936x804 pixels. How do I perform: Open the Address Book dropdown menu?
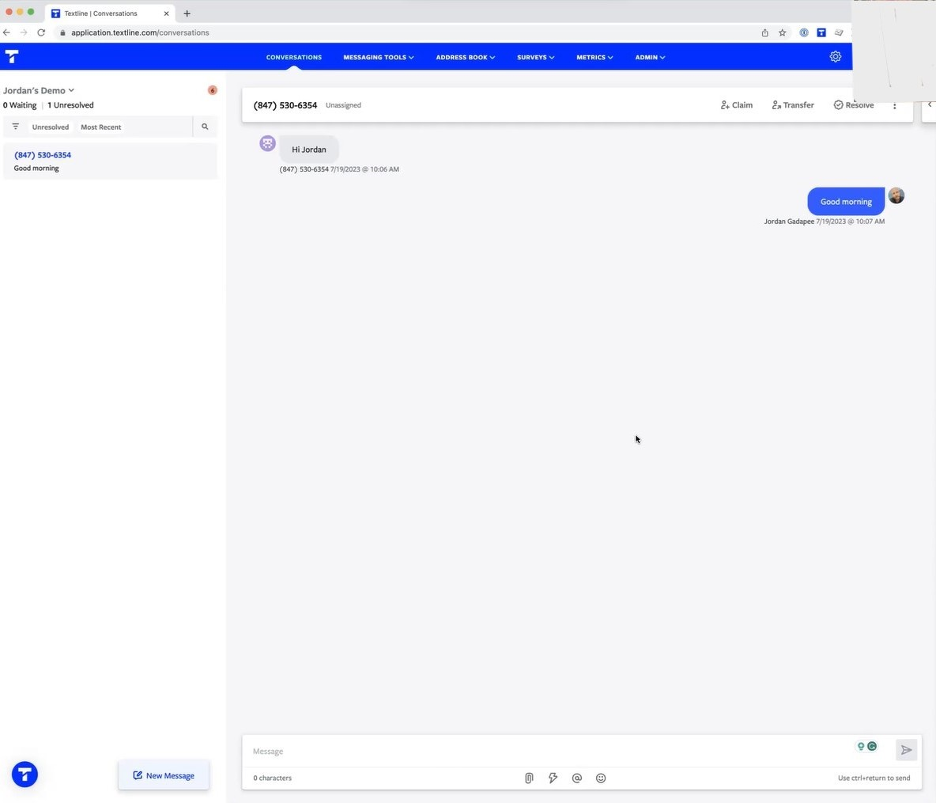coord(465,57)
